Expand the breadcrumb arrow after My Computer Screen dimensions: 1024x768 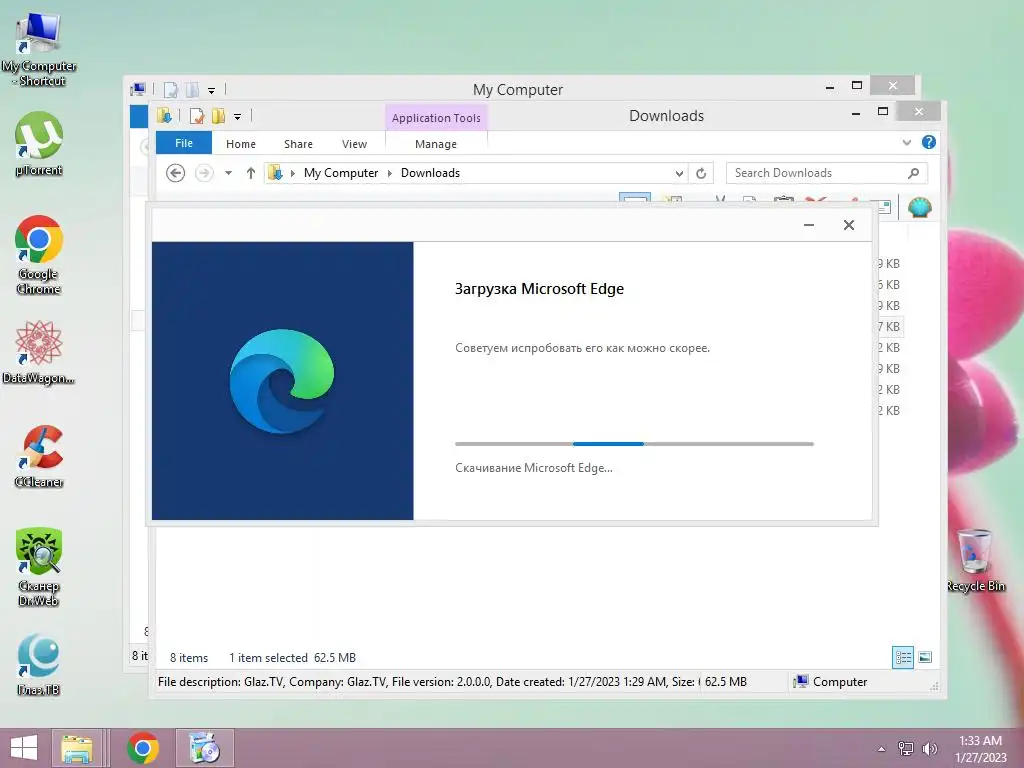390,173
